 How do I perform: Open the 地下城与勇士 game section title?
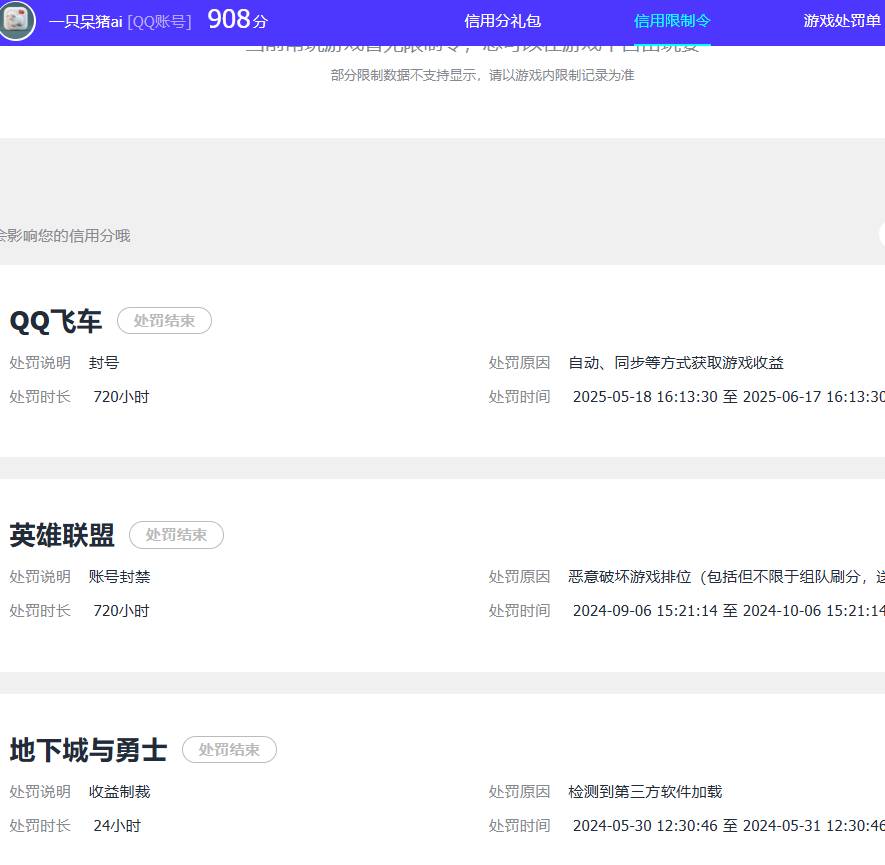point(87,749)
